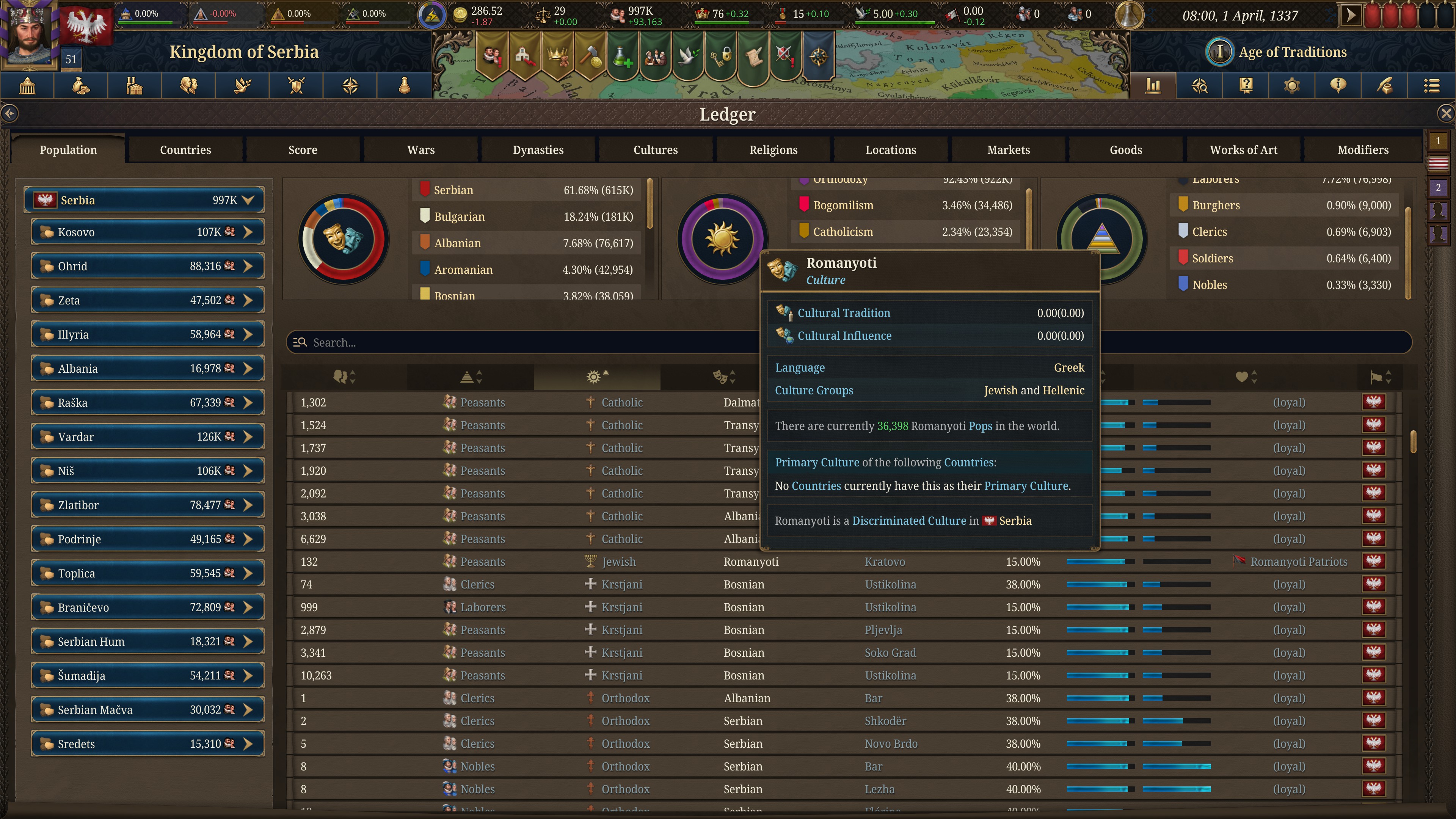Viewport: 1456px width, 819px height.
Task: Open the map search magnifier icon
Action: [1199, 86]
